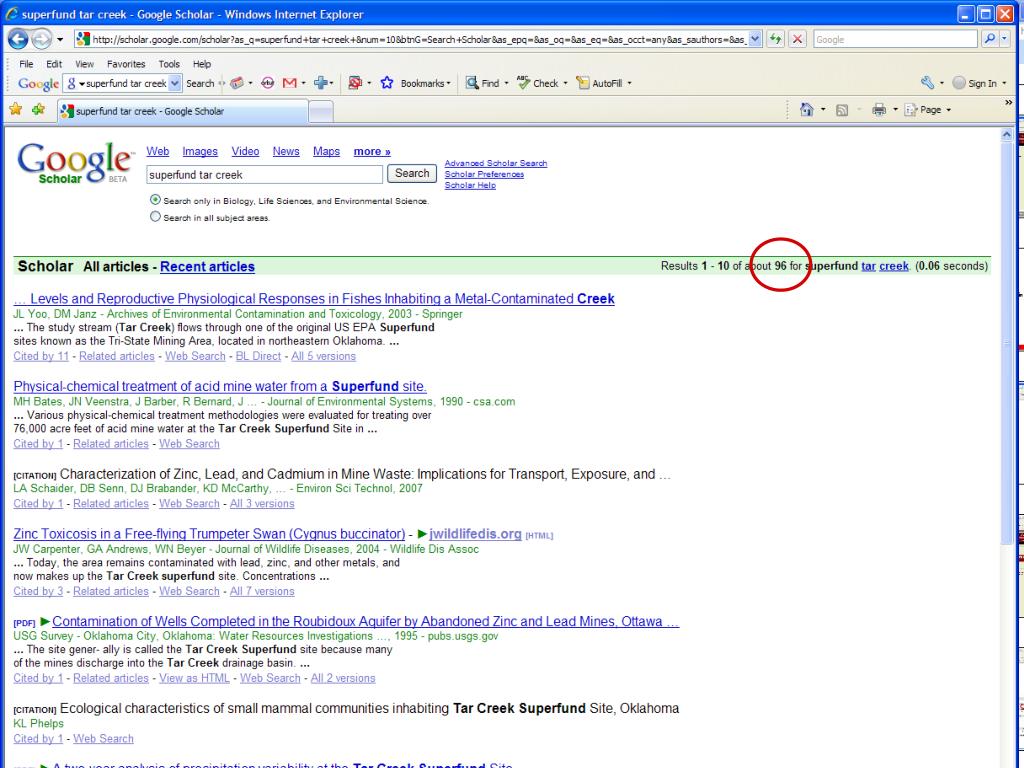Select Search in all subject areas radio
This screenshot has height=768, width=1024.
tap(155, 217)
